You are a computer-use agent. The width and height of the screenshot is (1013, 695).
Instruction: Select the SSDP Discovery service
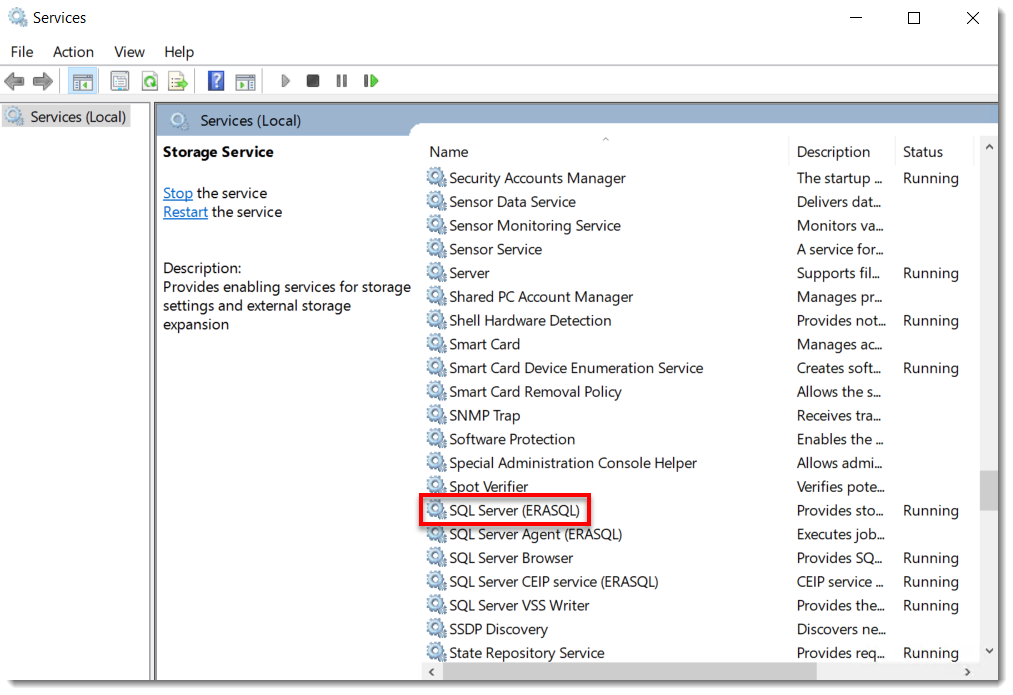pyautogui.click(x=498, y=630)
